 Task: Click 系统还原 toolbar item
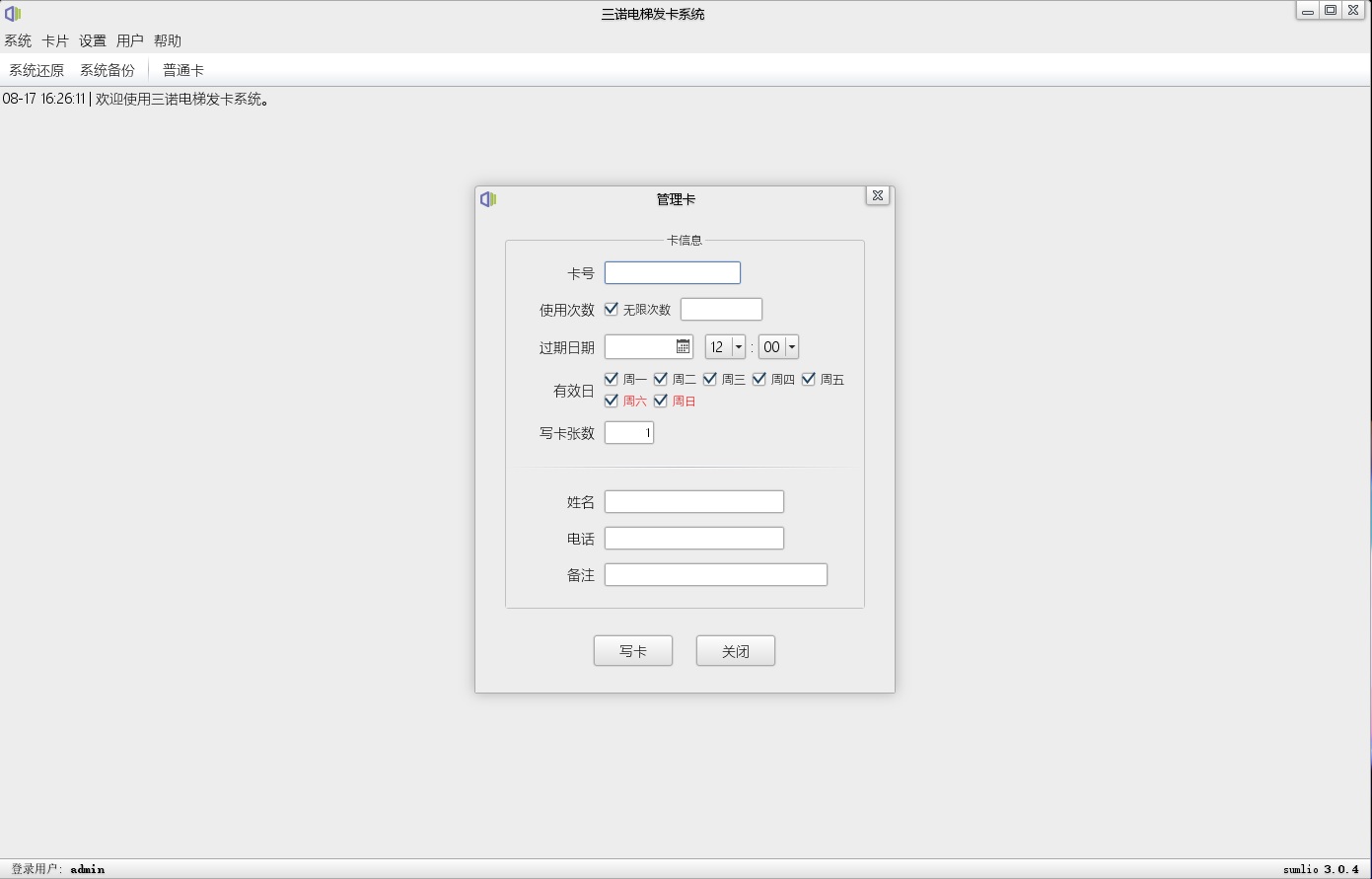point(36,70)
